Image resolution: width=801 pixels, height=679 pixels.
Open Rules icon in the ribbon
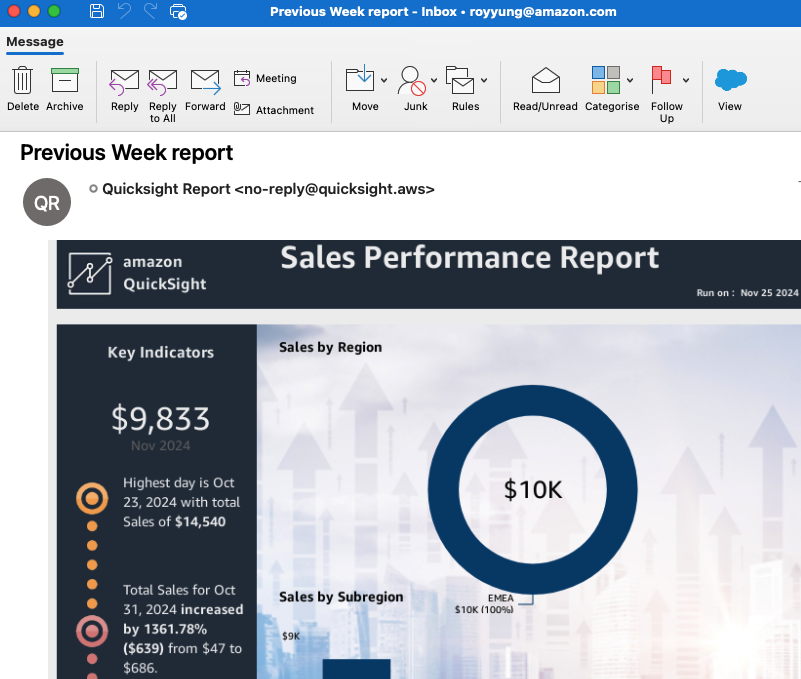point(460,80)
